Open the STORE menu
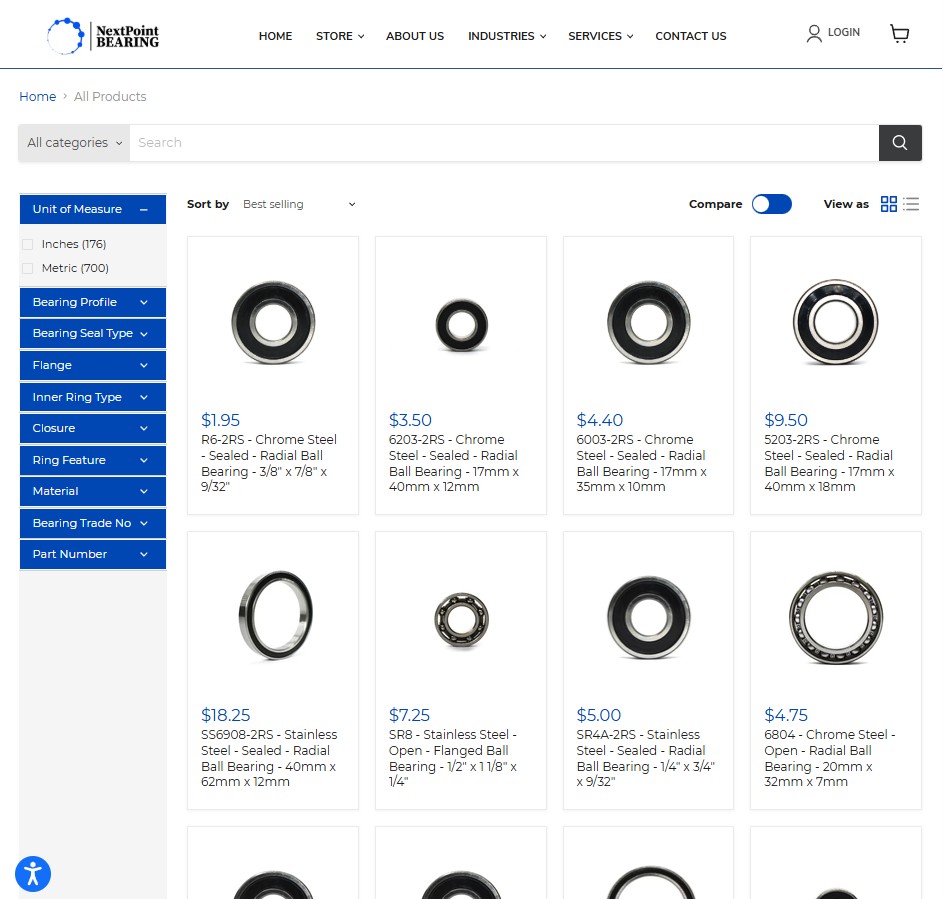 pyautogui.click(x=340, y=36)
